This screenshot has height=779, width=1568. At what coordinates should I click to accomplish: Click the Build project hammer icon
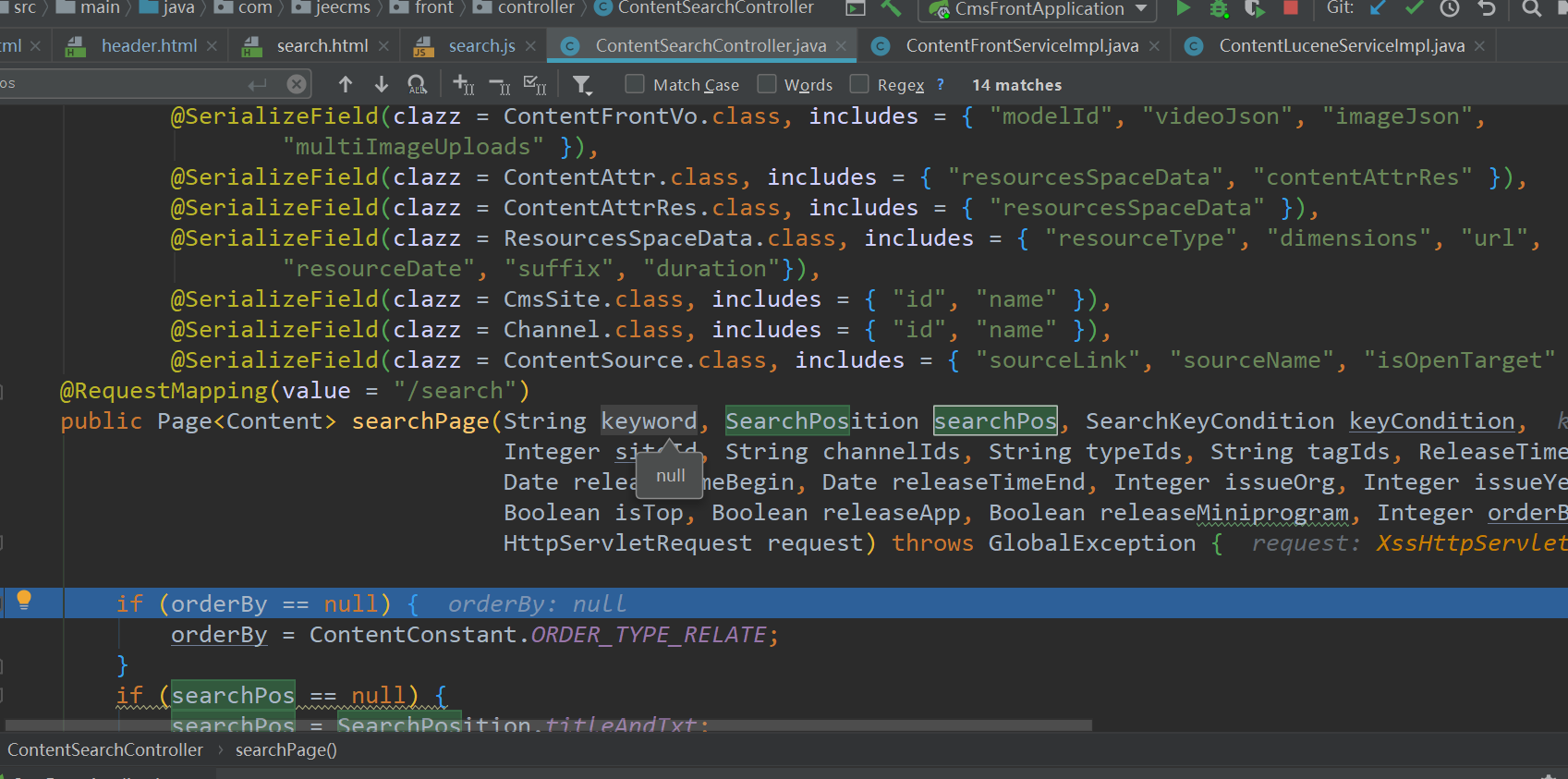click(891, 8)
